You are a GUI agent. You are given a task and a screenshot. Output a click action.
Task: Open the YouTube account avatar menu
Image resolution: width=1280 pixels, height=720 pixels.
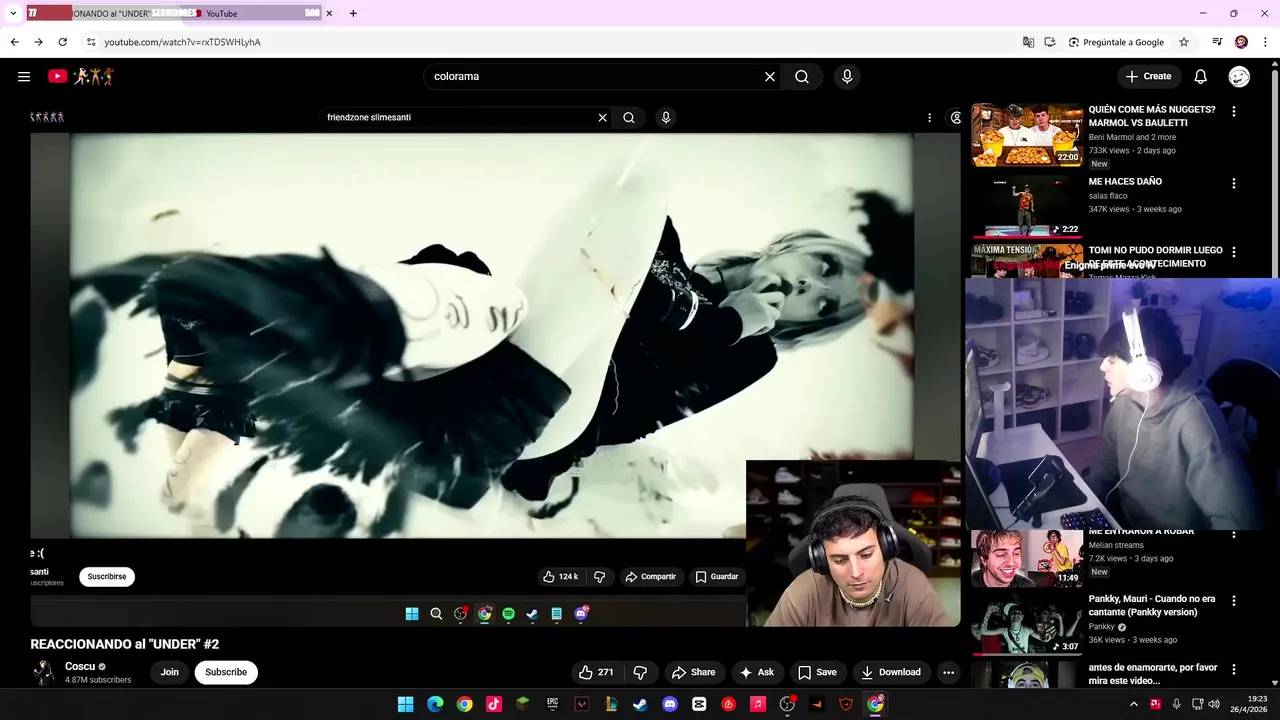(x=1239, y=76)
